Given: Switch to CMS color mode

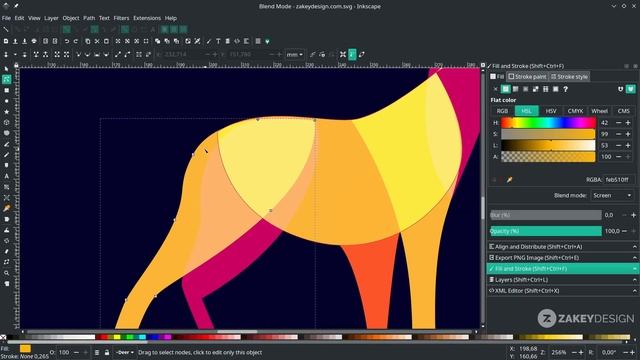Looking at the screenshot, I should pos(623,111).
